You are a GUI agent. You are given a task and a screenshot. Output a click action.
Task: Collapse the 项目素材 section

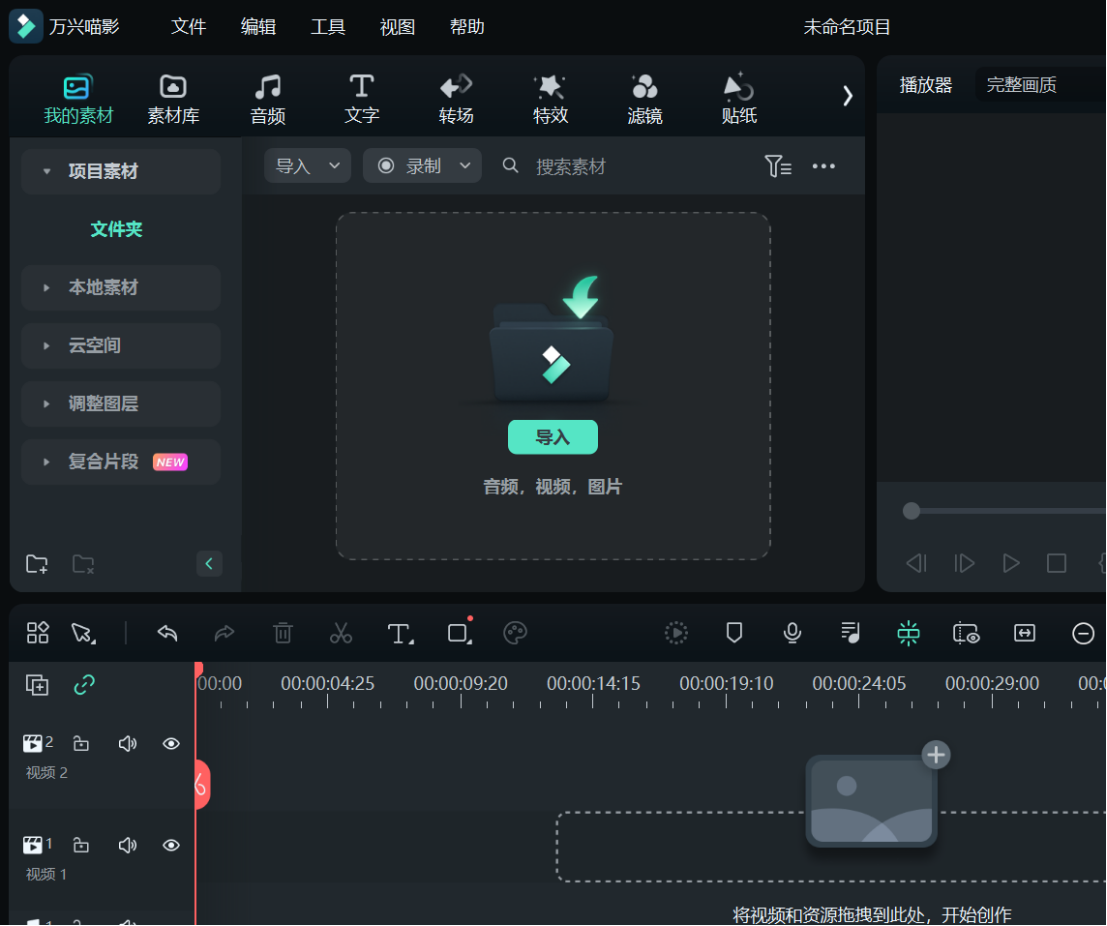click(x=44, y=171)
